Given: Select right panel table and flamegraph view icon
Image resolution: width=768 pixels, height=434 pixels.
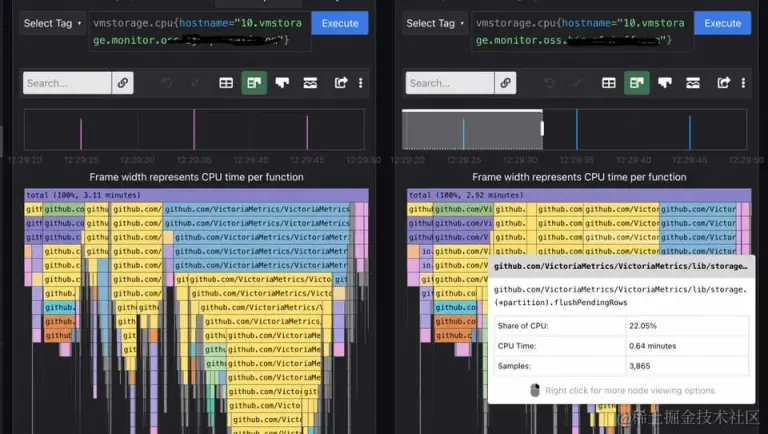Looking at the screenshot, I should click(636, 83).
